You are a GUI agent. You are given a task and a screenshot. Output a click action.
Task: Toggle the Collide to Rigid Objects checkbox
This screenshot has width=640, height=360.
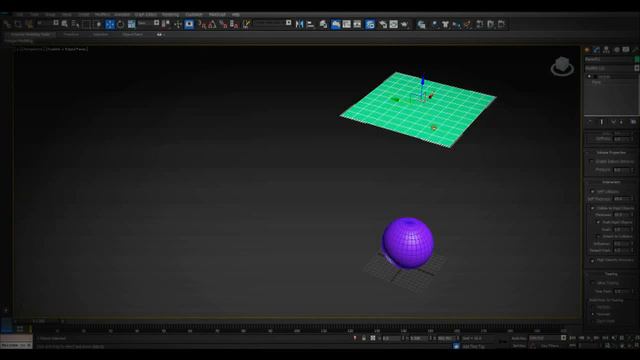point(593,208)
